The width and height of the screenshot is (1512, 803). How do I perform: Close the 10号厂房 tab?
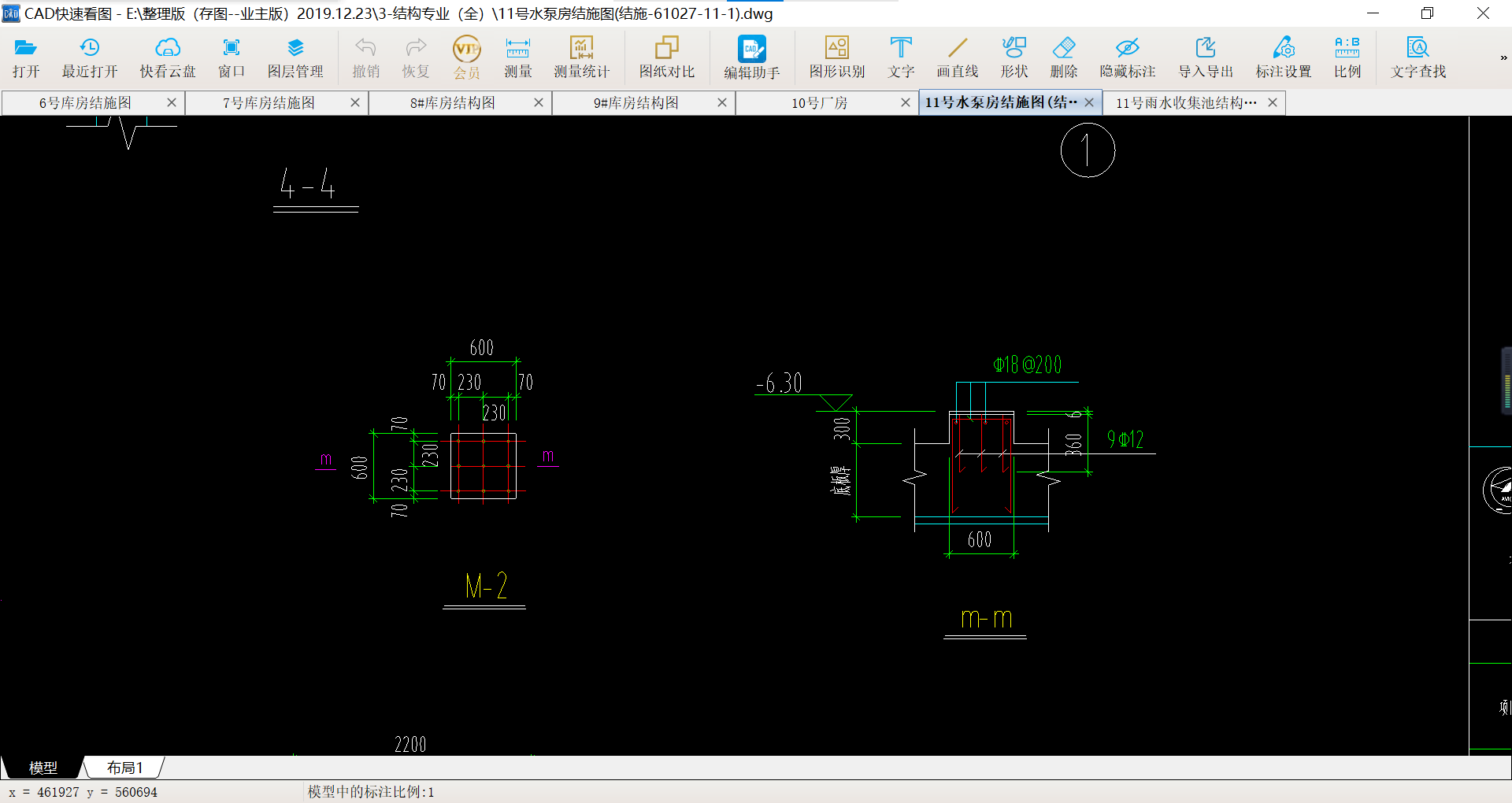pyautogui.click(x=906, y=102)
